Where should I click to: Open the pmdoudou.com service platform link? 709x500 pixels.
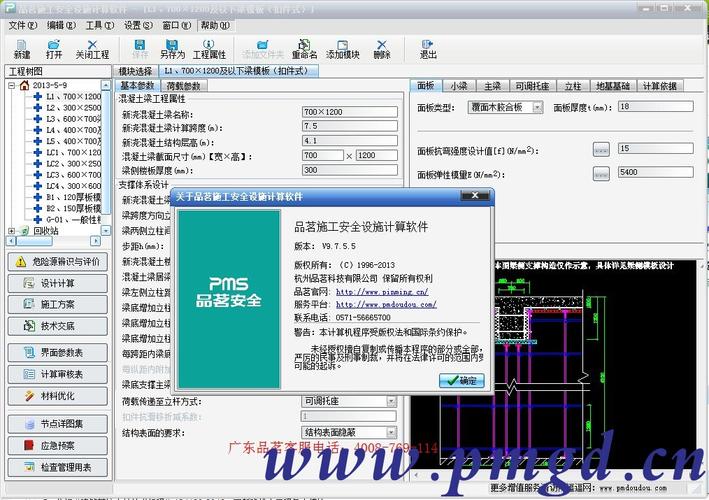click(387, 305)
